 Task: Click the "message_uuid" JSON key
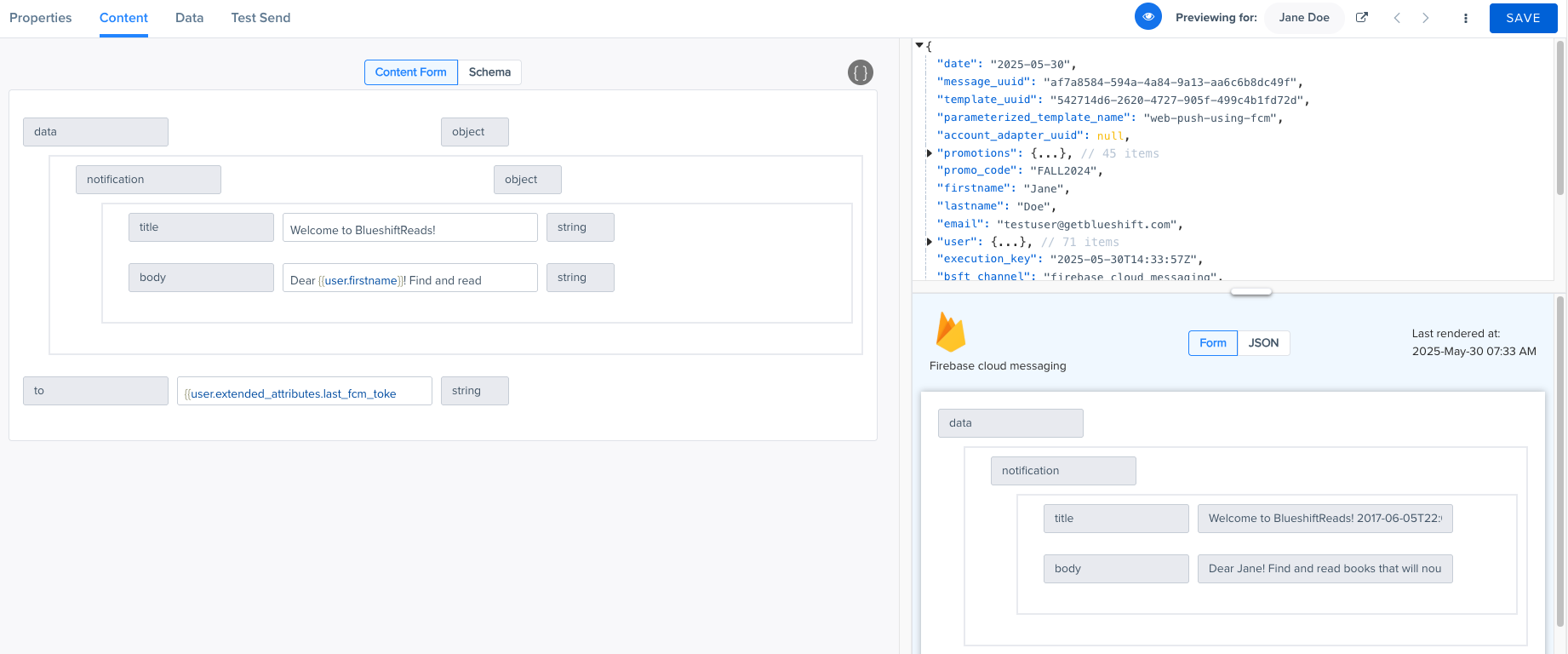(x=987, y=83)
